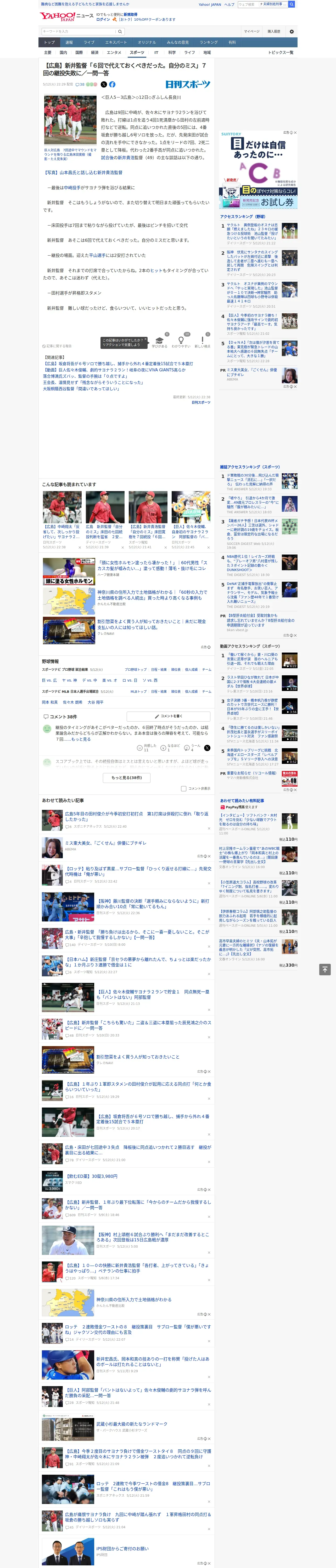The height and width of the screenshot is (1568, 336).
Task: Share article on X
Action: click(104, 85)
